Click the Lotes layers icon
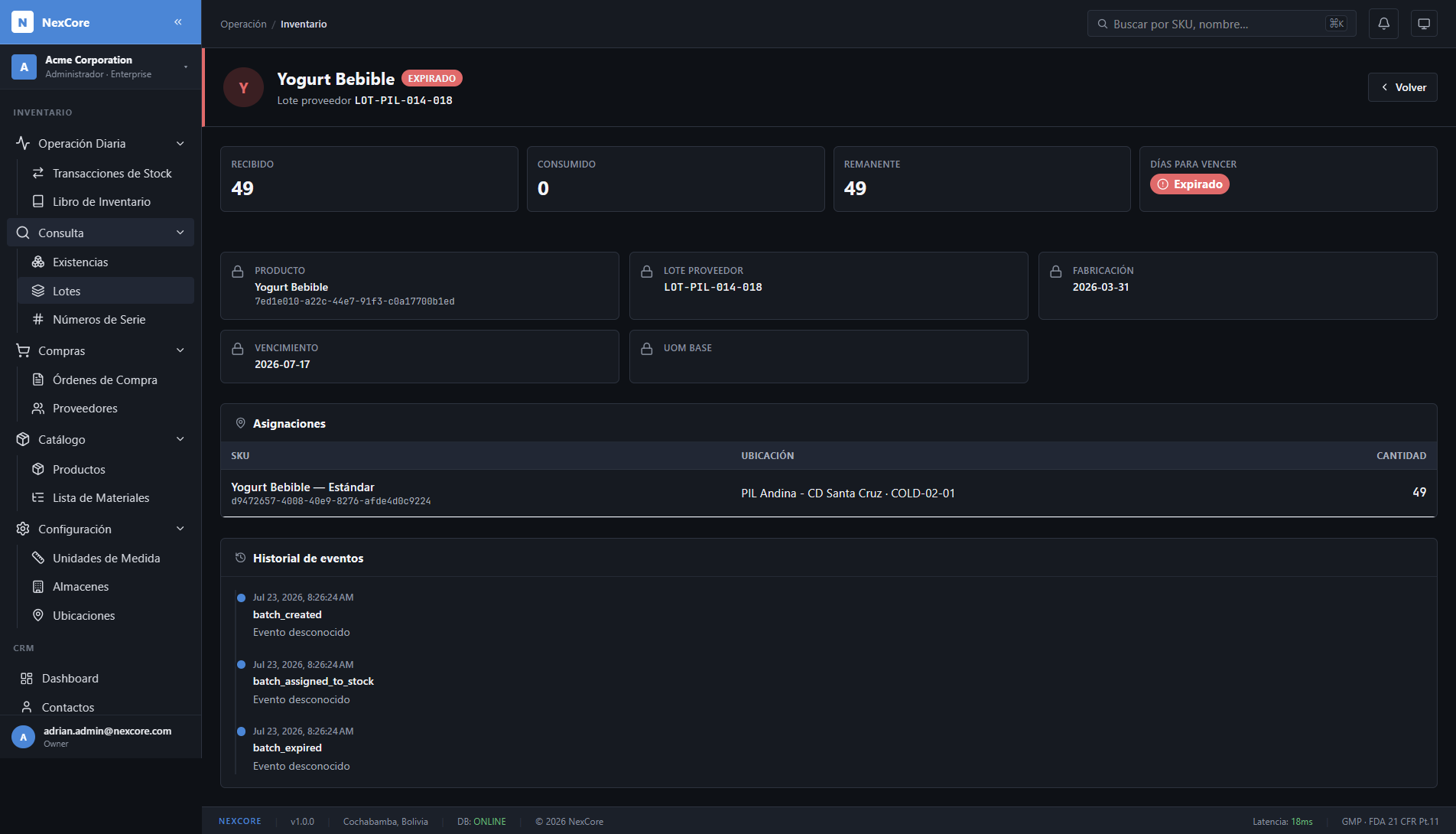The image size is (1456, 834). (38, 292)
